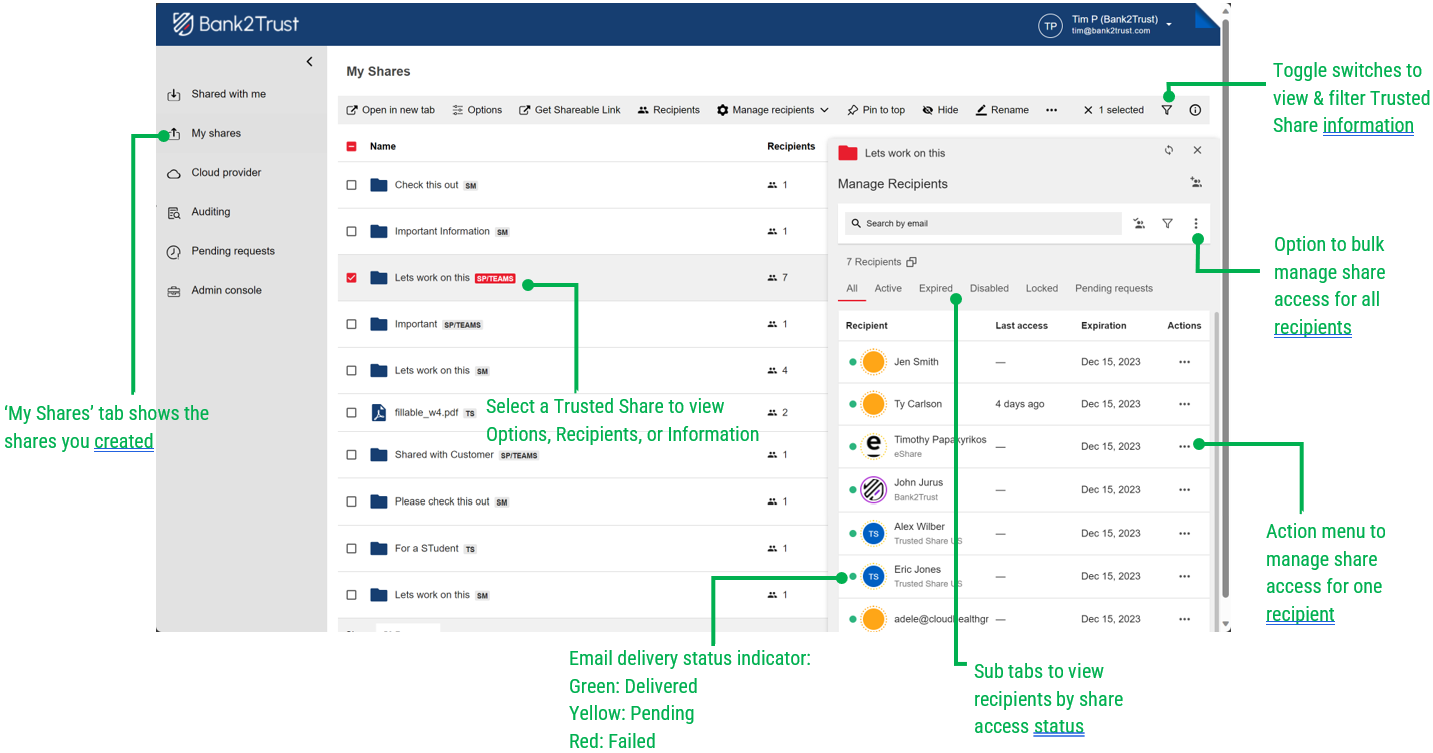Open the filter icon for Trusted Shares
1433x753 pixels.
[1166, 109]
